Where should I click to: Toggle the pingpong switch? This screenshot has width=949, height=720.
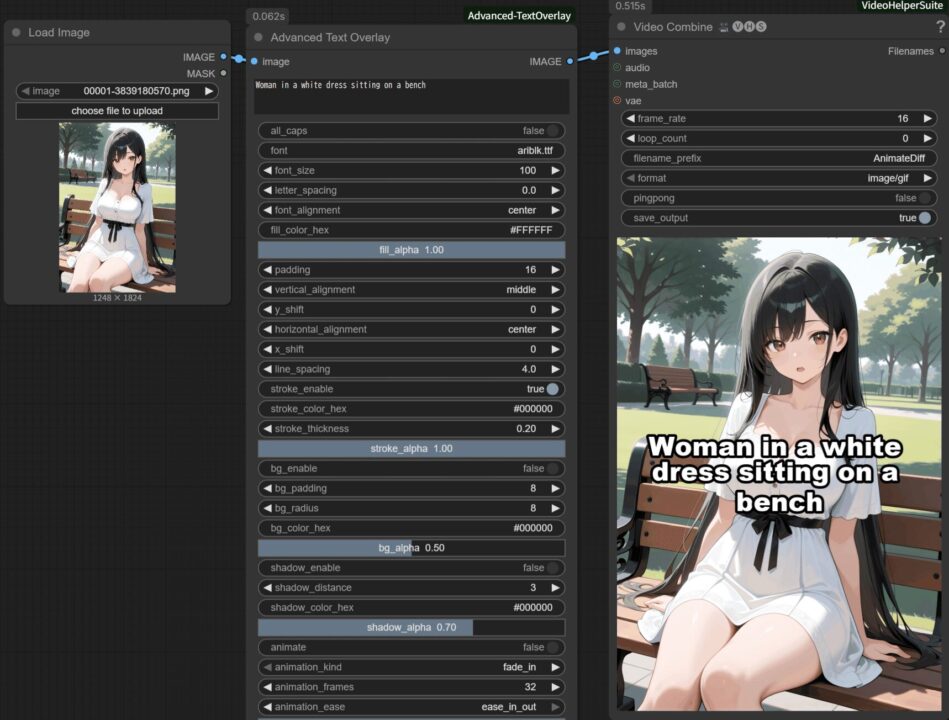[x=925, y=198]
